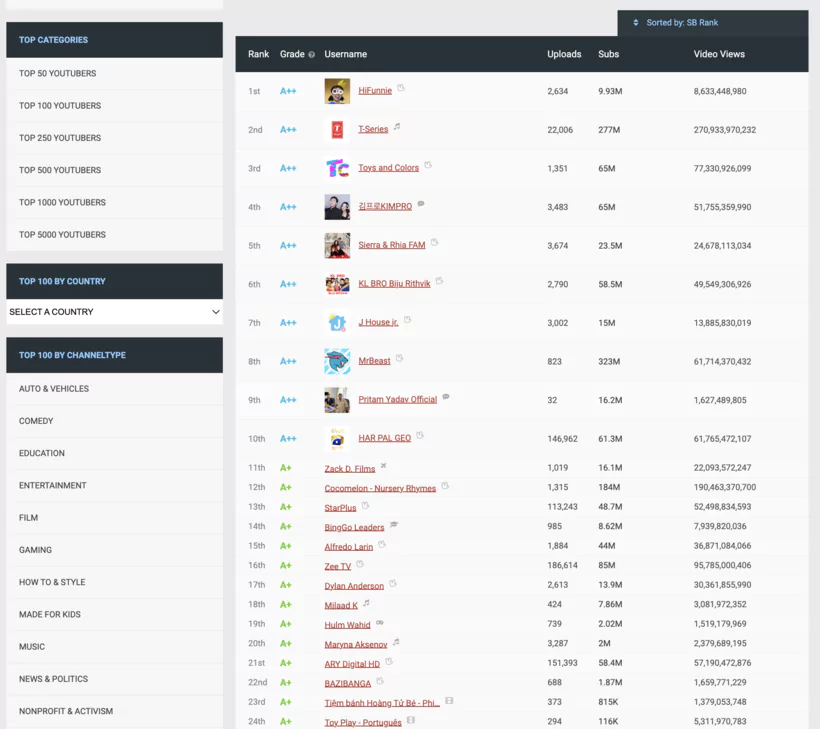Click the category icon beside Dylan Anderson
The width and height of the screenshot is (820, 729).
[393, 583]
